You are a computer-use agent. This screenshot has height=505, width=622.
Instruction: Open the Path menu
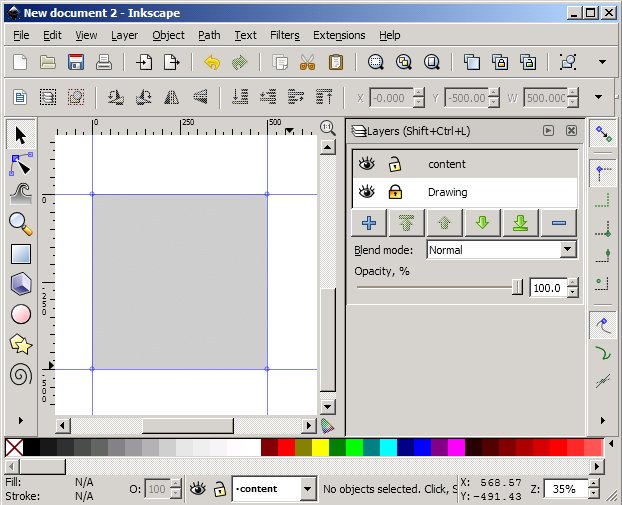[209, 35]
